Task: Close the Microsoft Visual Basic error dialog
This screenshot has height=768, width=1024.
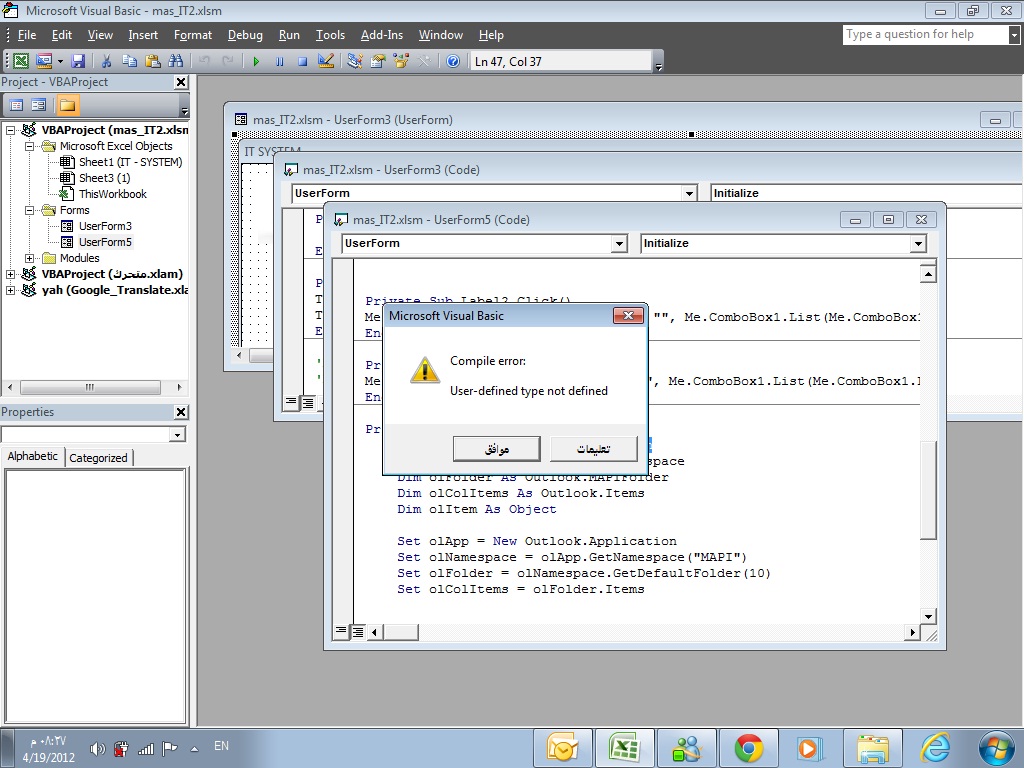Action: coord(628,316)
